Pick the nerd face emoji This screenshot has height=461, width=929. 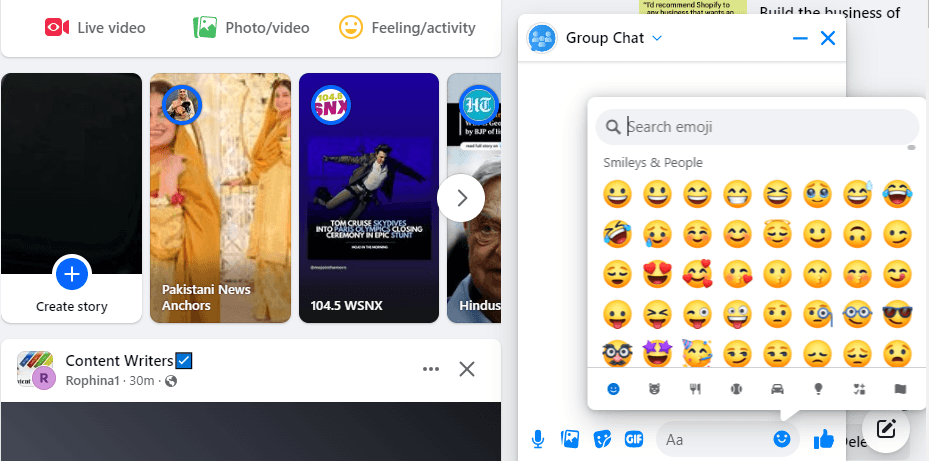[x=857, y=314]
